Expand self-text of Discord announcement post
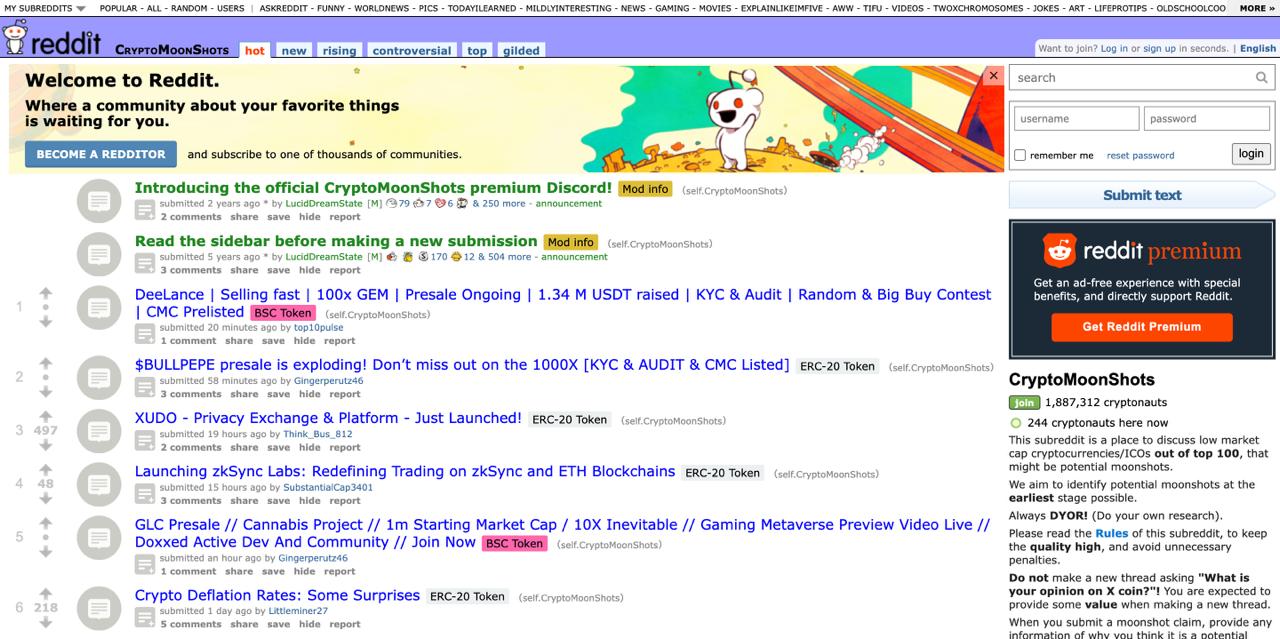 pyautogui.click(x=145, y=209)
